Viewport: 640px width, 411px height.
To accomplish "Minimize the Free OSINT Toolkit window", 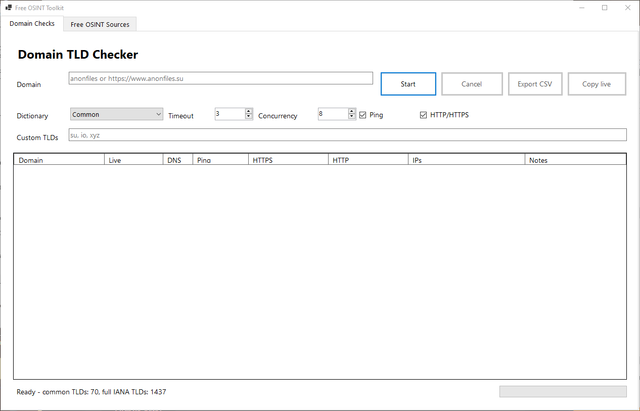I will point(582,8).
